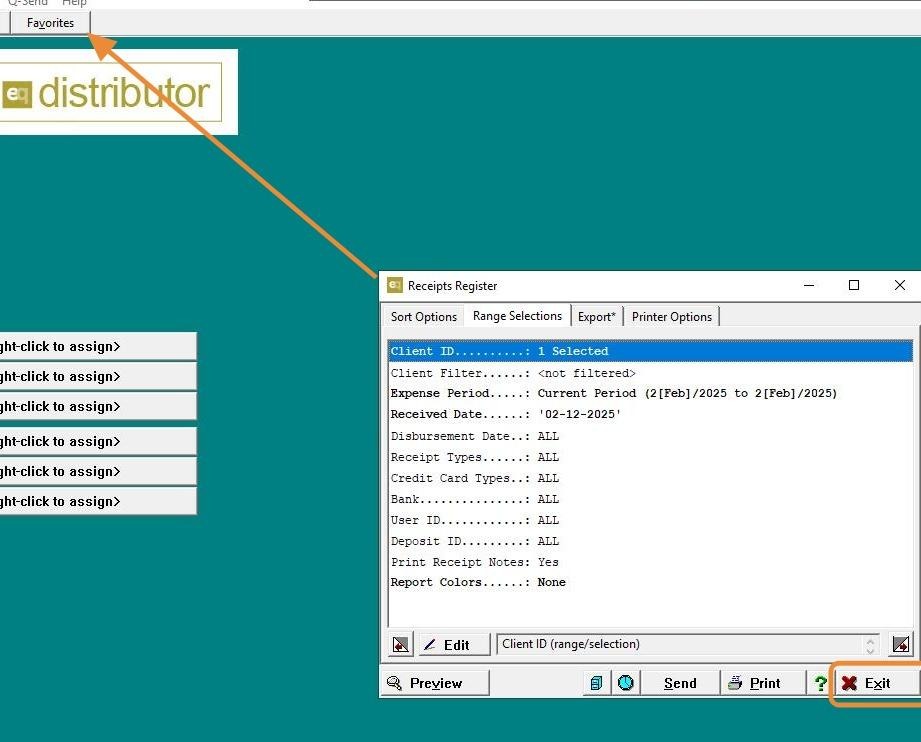This screenshot has height=742, width=921.
Task: Select the Deposit ID ALL row
Action: [651, 541]
